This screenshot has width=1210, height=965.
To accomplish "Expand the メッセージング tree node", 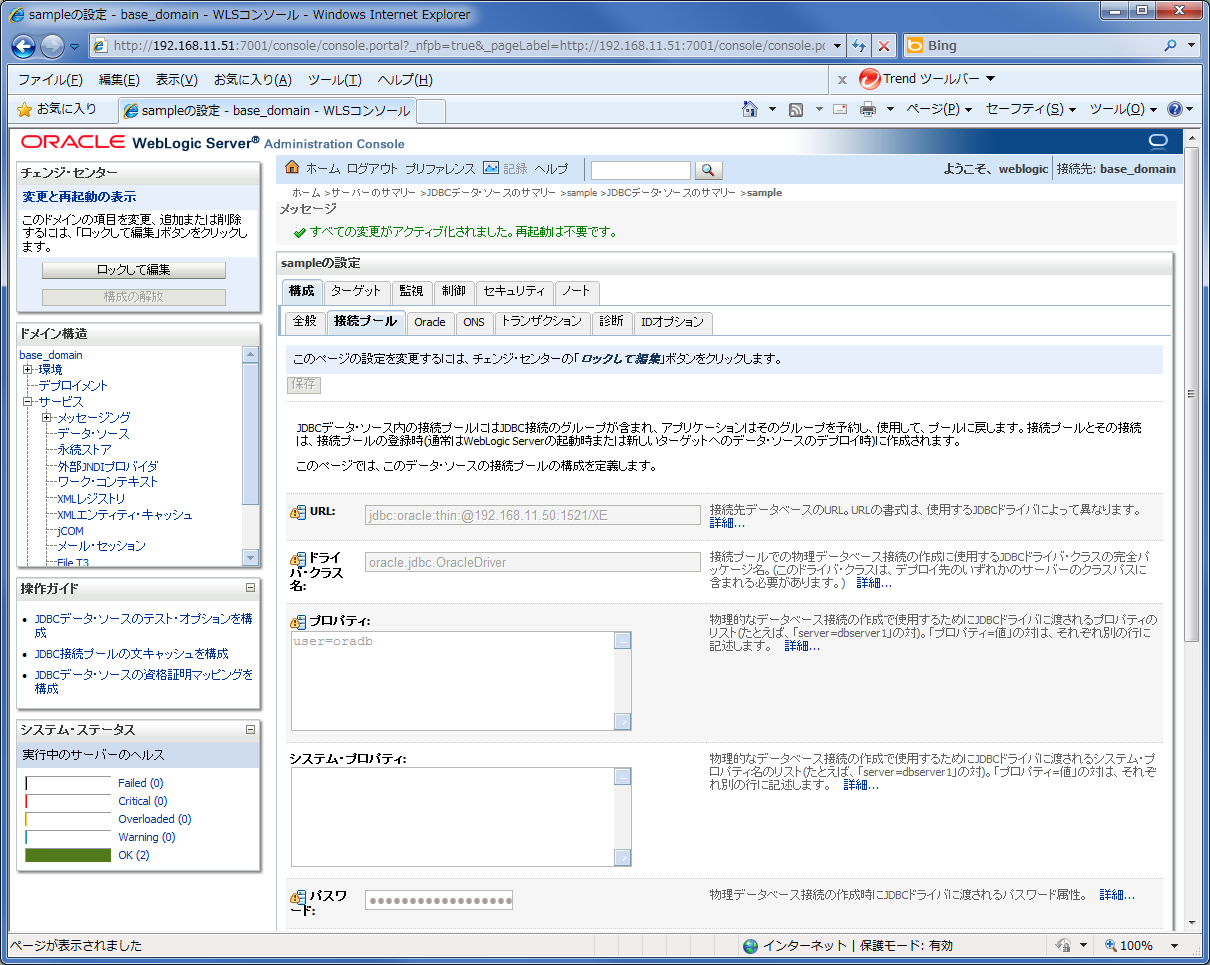I will point(47,417).
